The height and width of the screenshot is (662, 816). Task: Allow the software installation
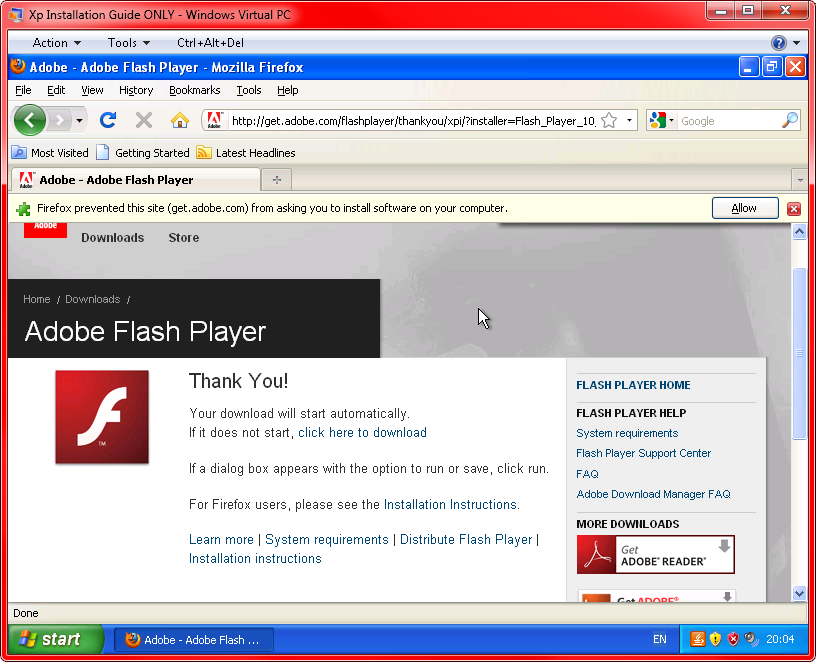[x=745, y=208]
